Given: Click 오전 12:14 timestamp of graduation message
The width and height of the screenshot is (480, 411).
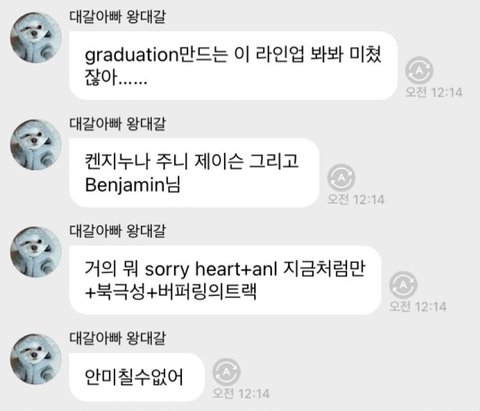Looking at the screenshot, I should click(434, 92).
